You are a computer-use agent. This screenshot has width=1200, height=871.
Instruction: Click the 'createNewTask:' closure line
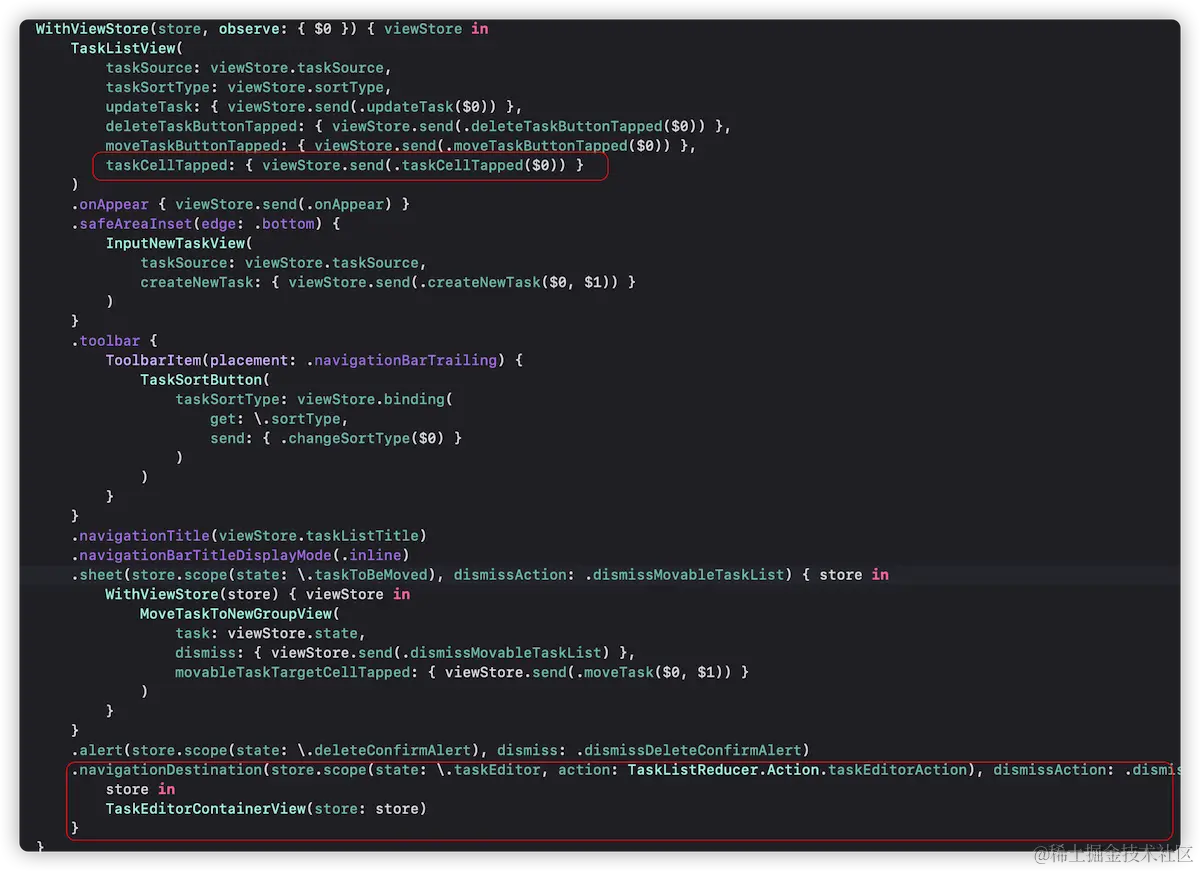pyautogui.click(x=388, y=282)
